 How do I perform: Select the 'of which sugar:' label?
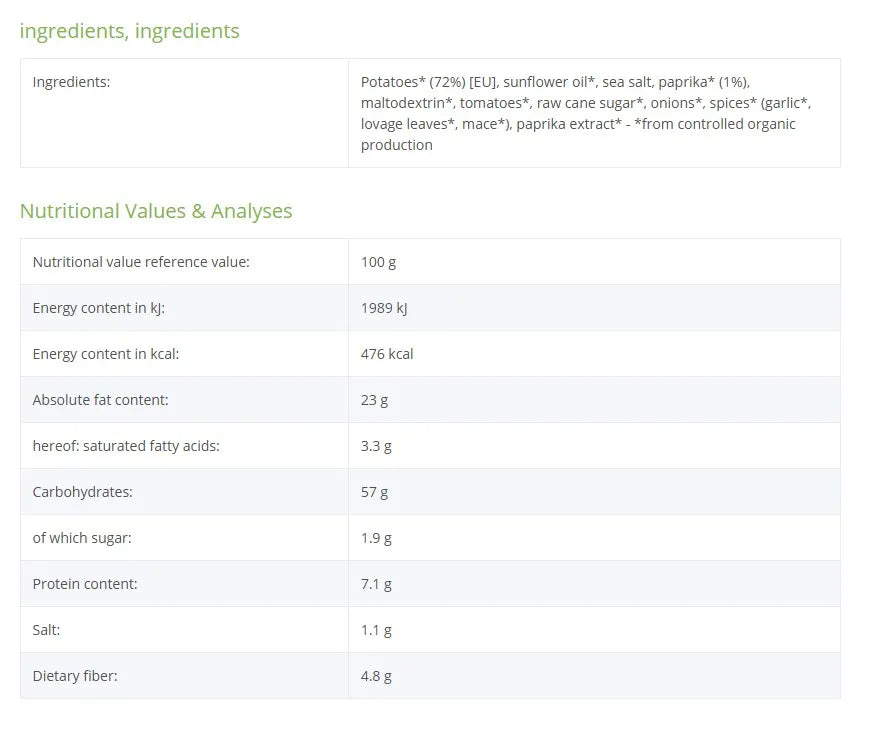[82, 538]
